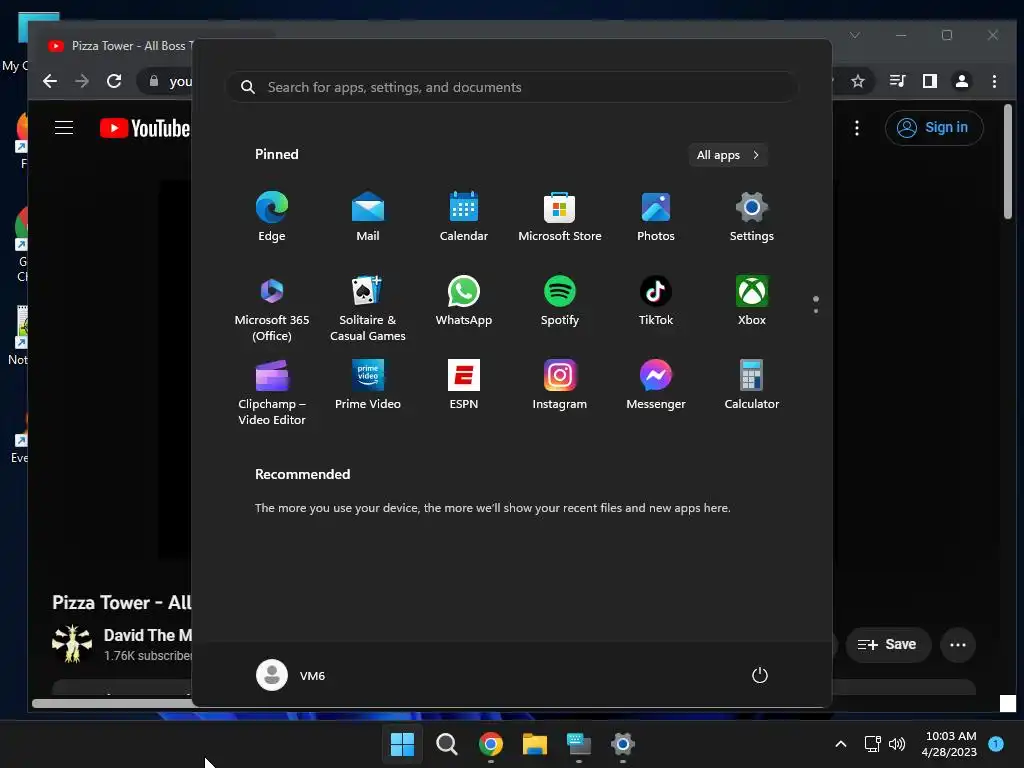Open Microsoft Store
This screenshot has height=768, width=1024.
point(560,217)
